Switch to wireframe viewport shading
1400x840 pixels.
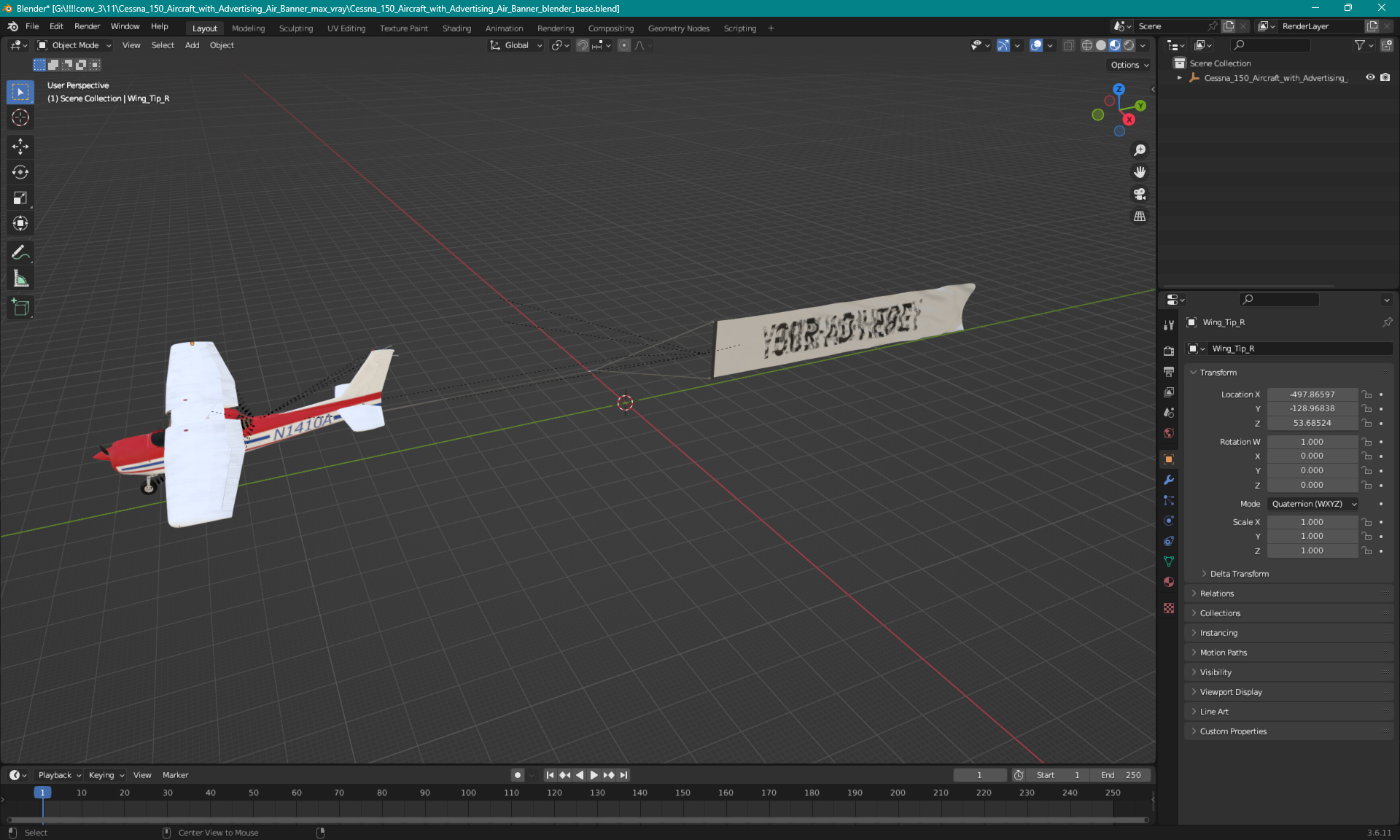(1086, 45)
